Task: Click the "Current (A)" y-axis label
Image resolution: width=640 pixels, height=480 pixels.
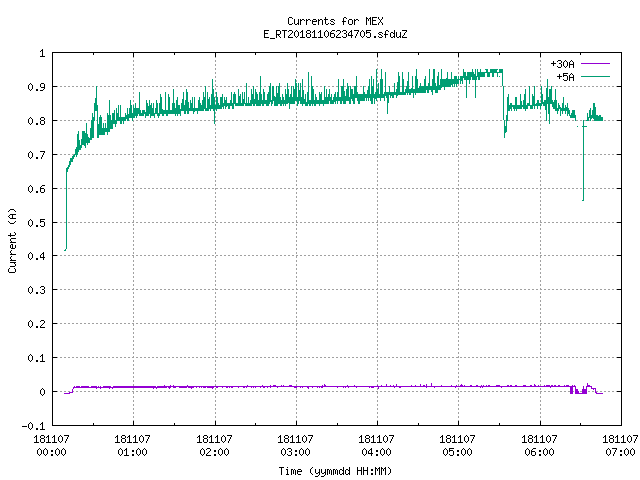Action: pyautogui.click(x=12, y=240)
